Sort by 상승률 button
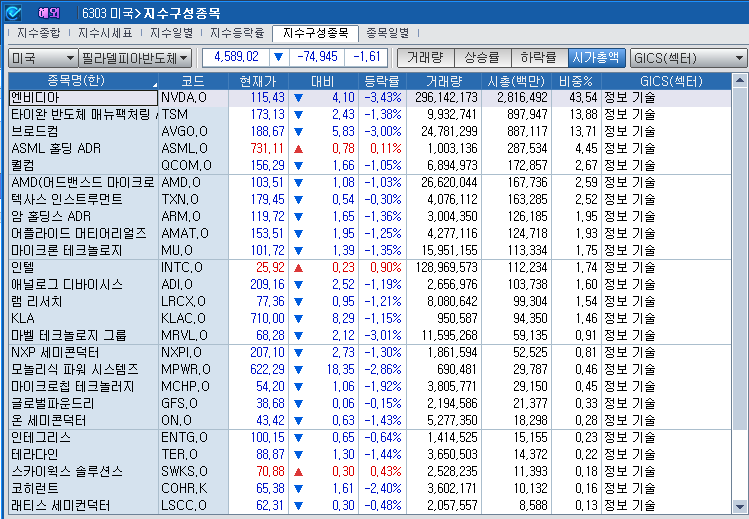 [482, 58]
